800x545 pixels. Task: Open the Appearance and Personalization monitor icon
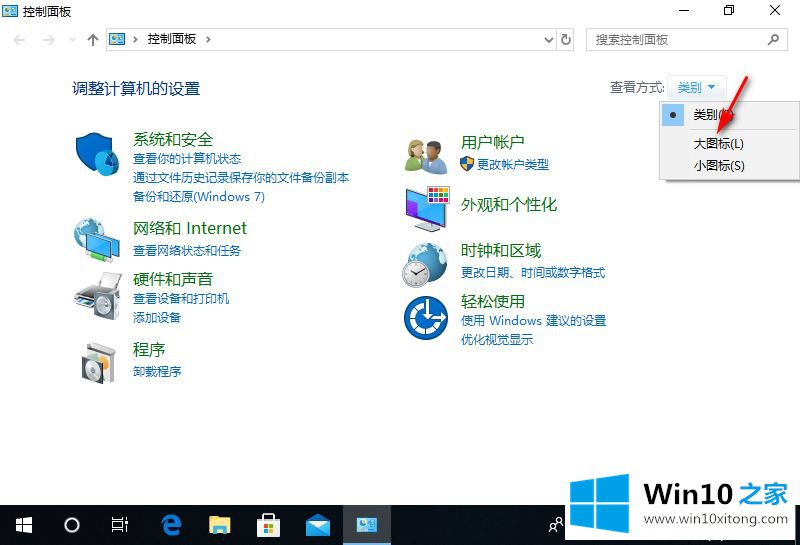428,209
